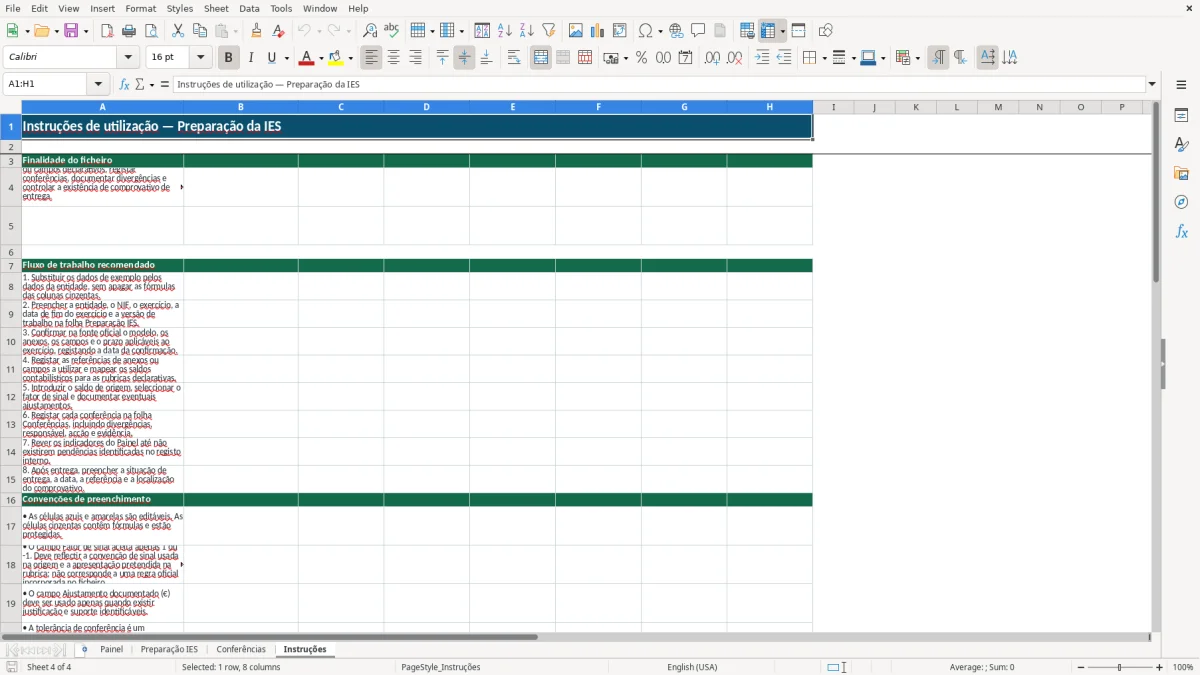Click the formula input line
This screenshot has width=1200, height=675.
[x=659, y=85]
